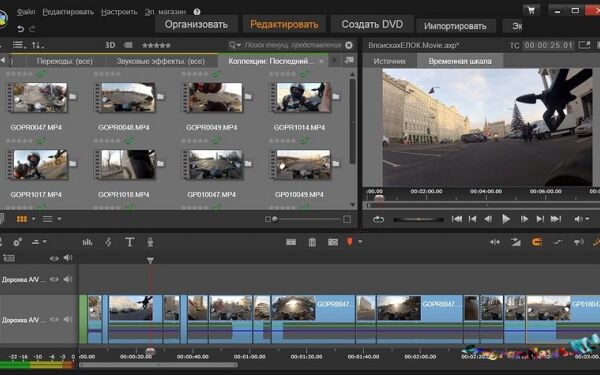The width and height of the screenshot is (600, 375).
Task: Take a snapshot with the camera icon
Action: [x=333, y=242]
